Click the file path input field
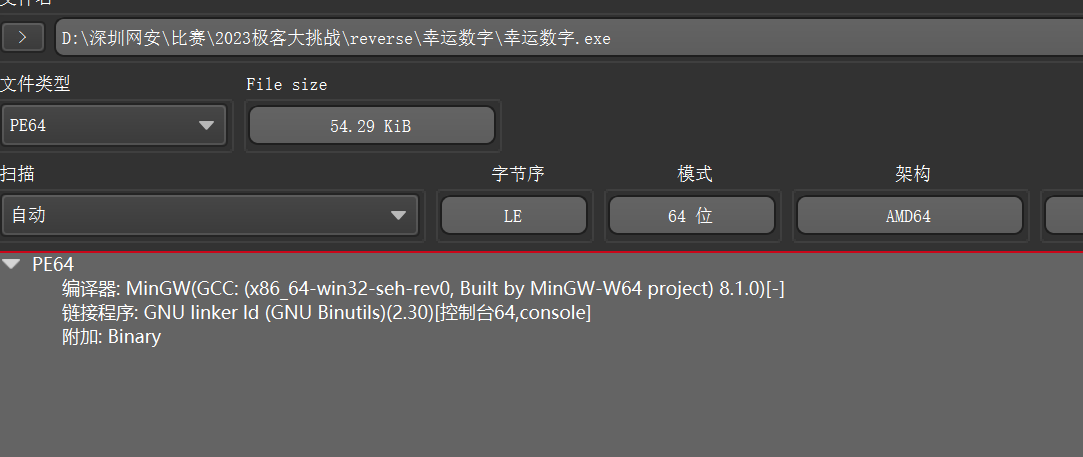Viewport: 1083px width, 457px height. click(x=569, y=38)
